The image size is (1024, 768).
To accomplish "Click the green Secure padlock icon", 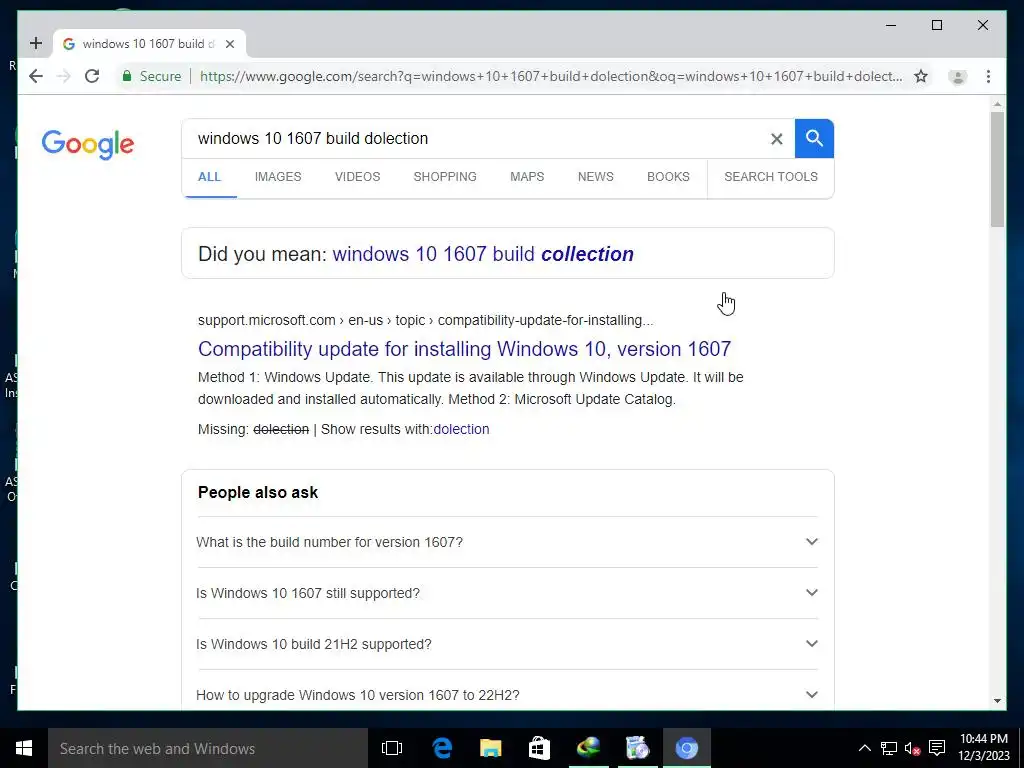I will [x=127, y=76].
